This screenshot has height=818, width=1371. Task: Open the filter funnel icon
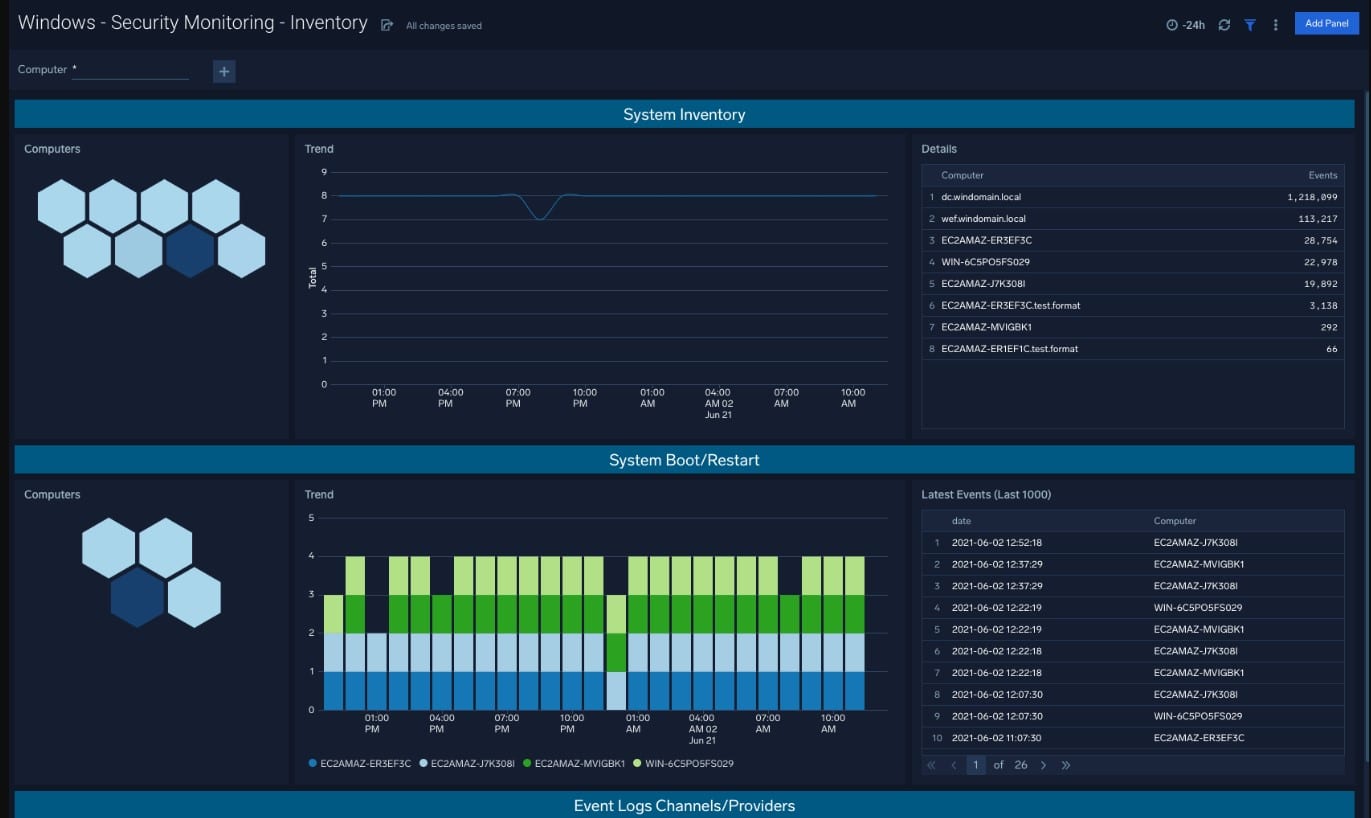coord(1250,25)
